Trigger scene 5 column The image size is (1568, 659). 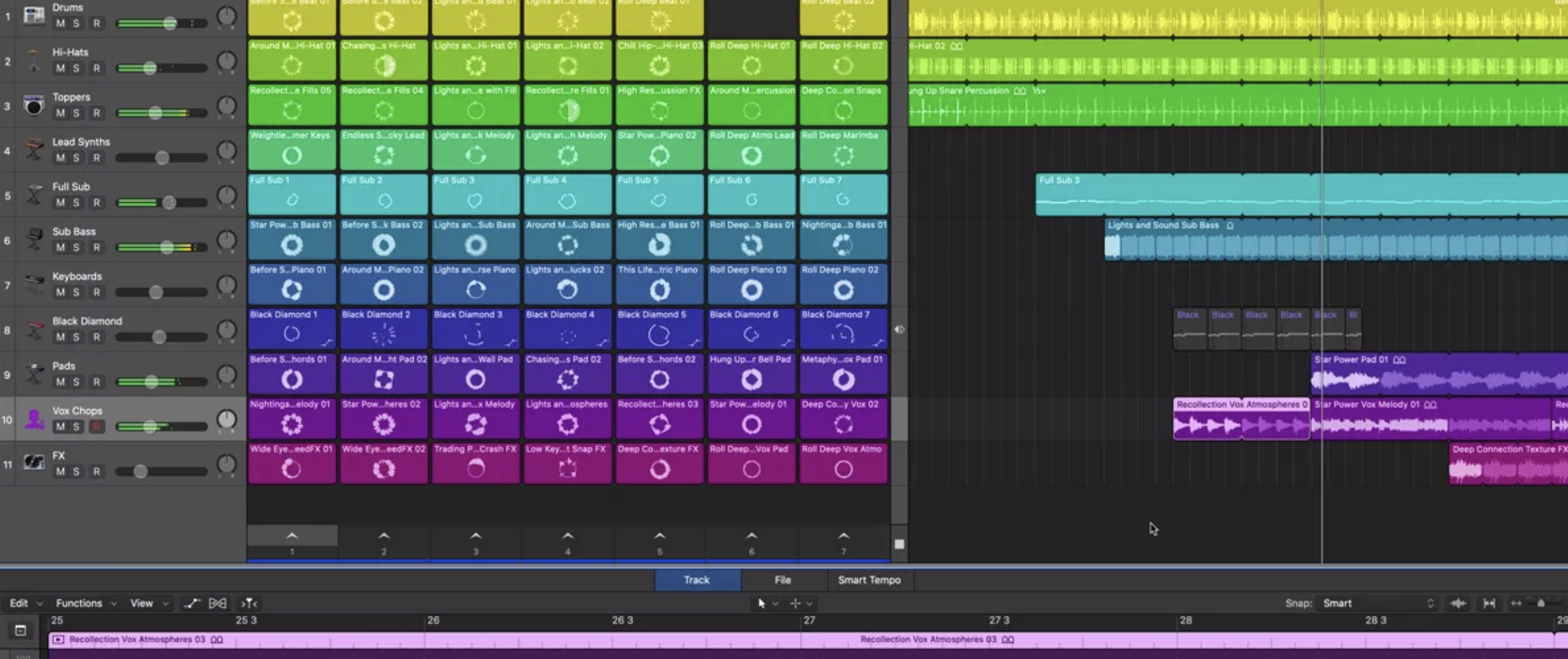pyautogui.click(x=659, y=542)
